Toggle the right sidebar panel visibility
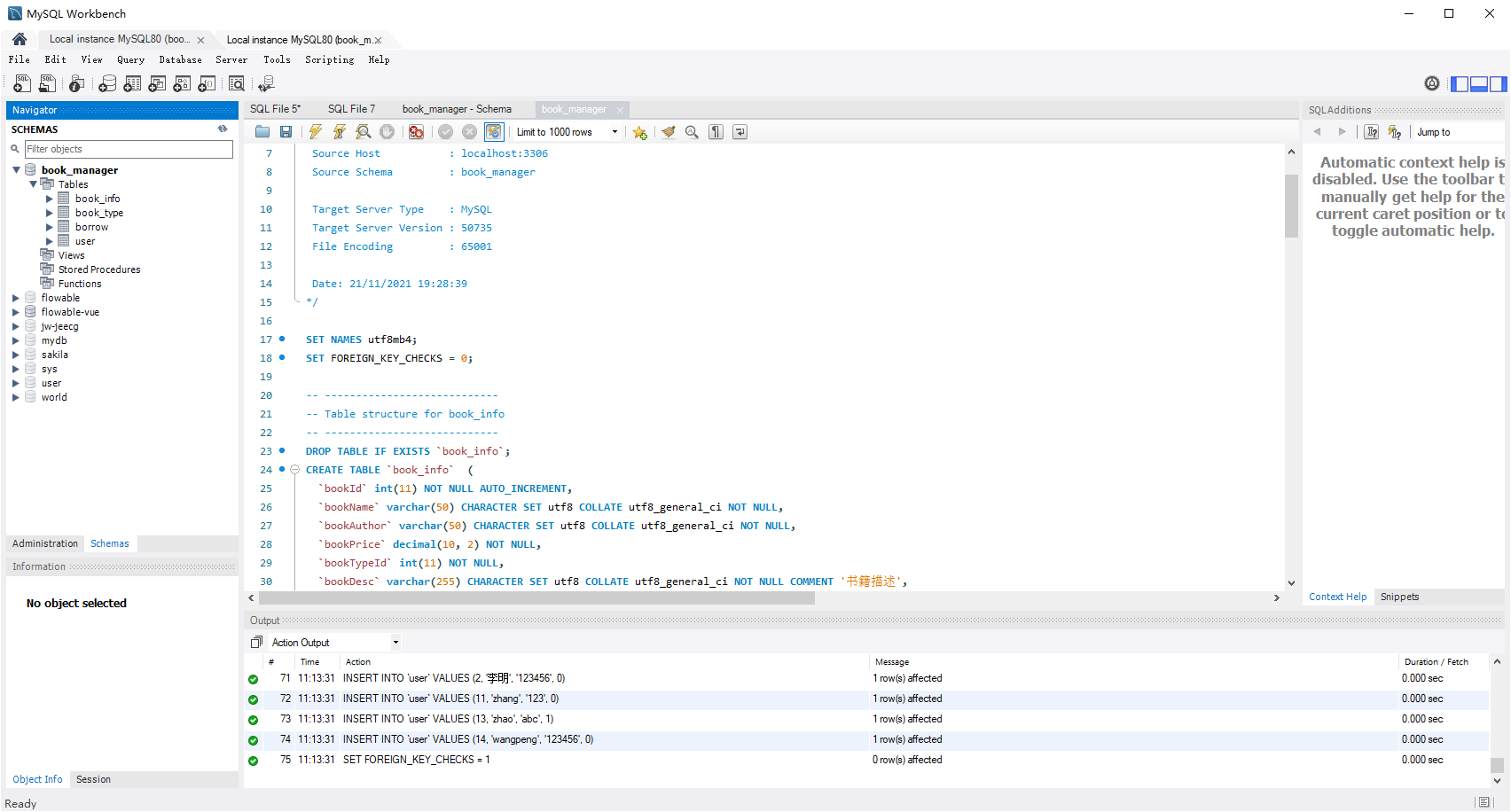The width and height of the screenshot is (1511, 812). click(x=1498, y=84)
